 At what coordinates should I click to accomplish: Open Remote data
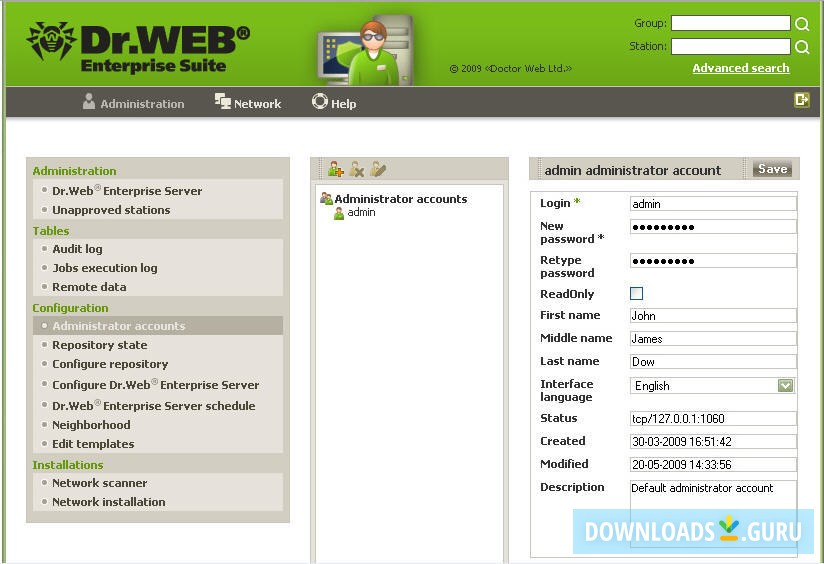[x=89, y=287]
